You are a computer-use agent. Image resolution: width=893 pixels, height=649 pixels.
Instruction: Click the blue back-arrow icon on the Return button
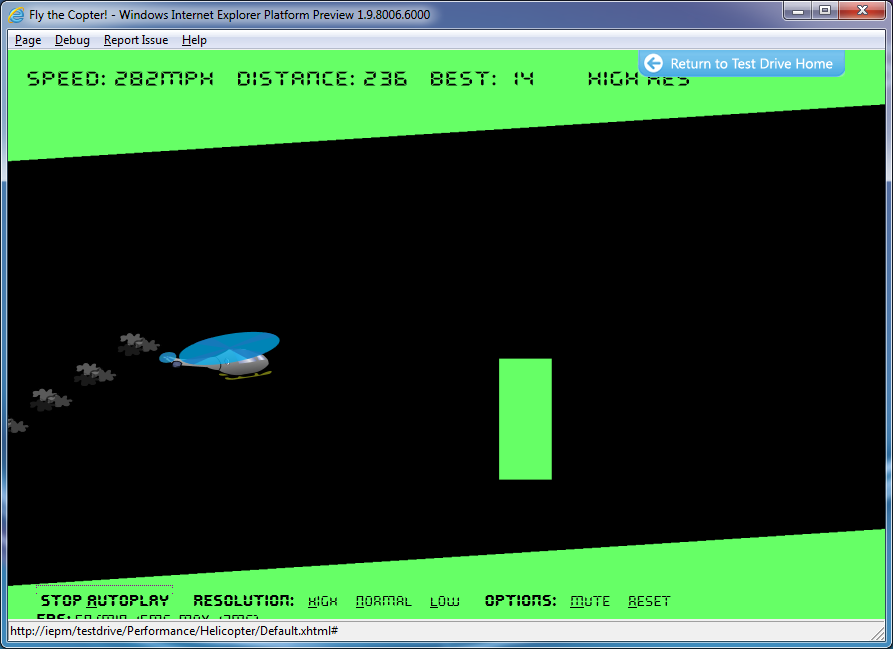pyautogui.click(x=655, y=63)
